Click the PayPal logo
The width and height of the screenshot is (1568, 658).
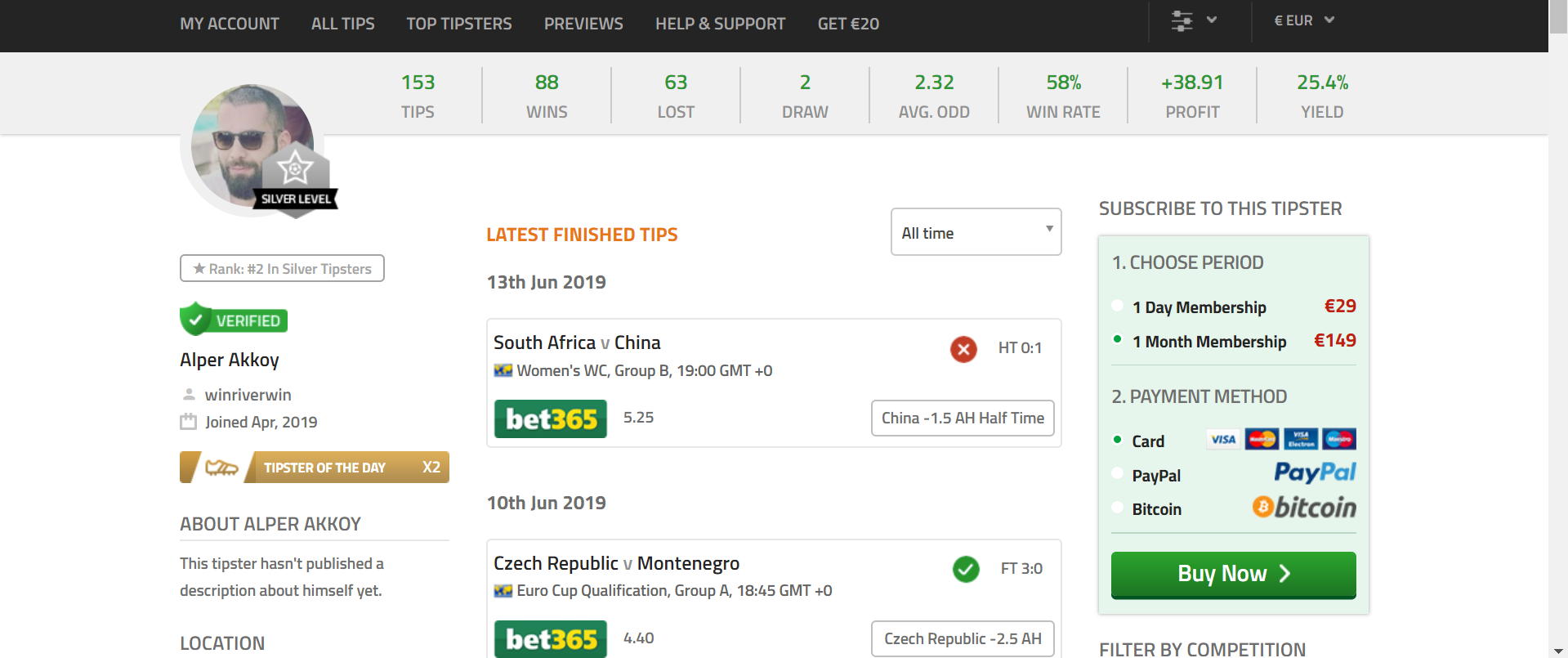tap(1315, 473)
